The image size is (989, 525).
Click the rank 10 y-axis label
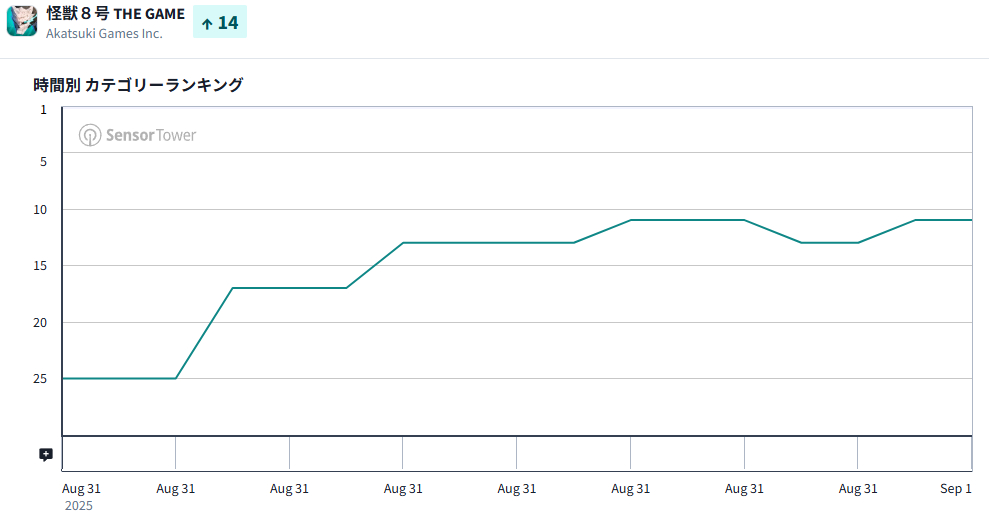point(41,210)
